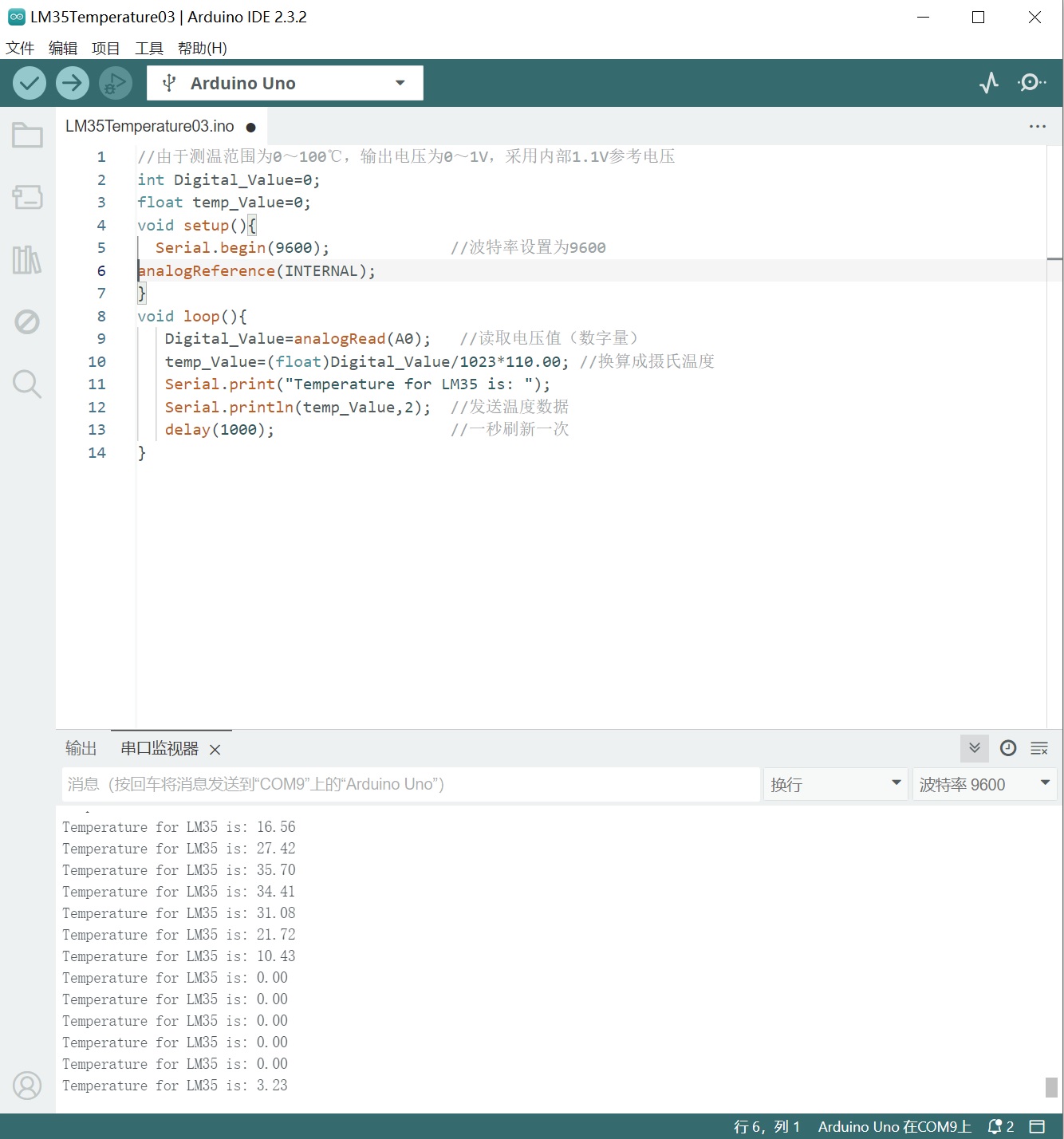This screenshot has height=1139, width=1064.
Task: Click the Verify sketch checkmark button
Action: point(30,83)
